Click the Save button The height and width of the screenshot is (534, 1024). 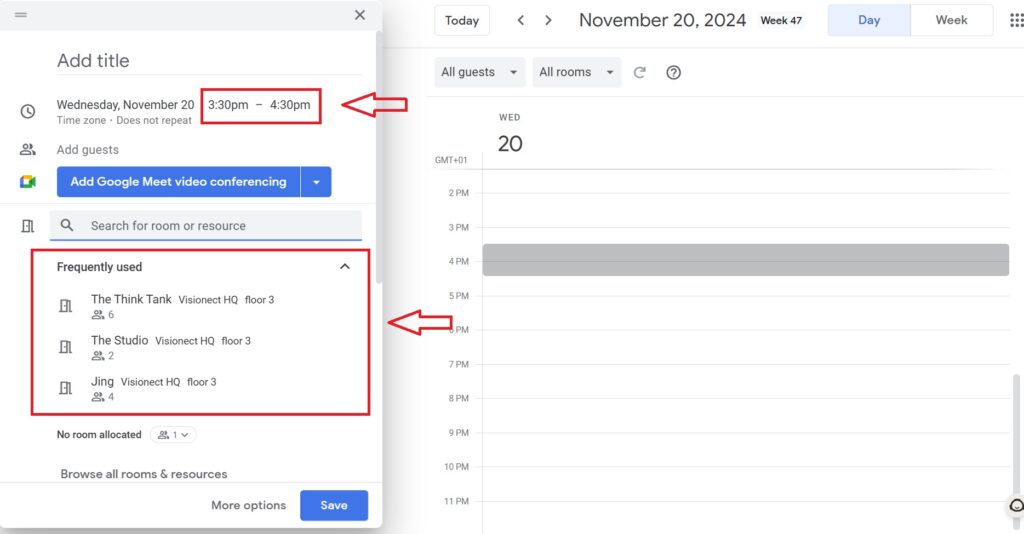(334, 505)
